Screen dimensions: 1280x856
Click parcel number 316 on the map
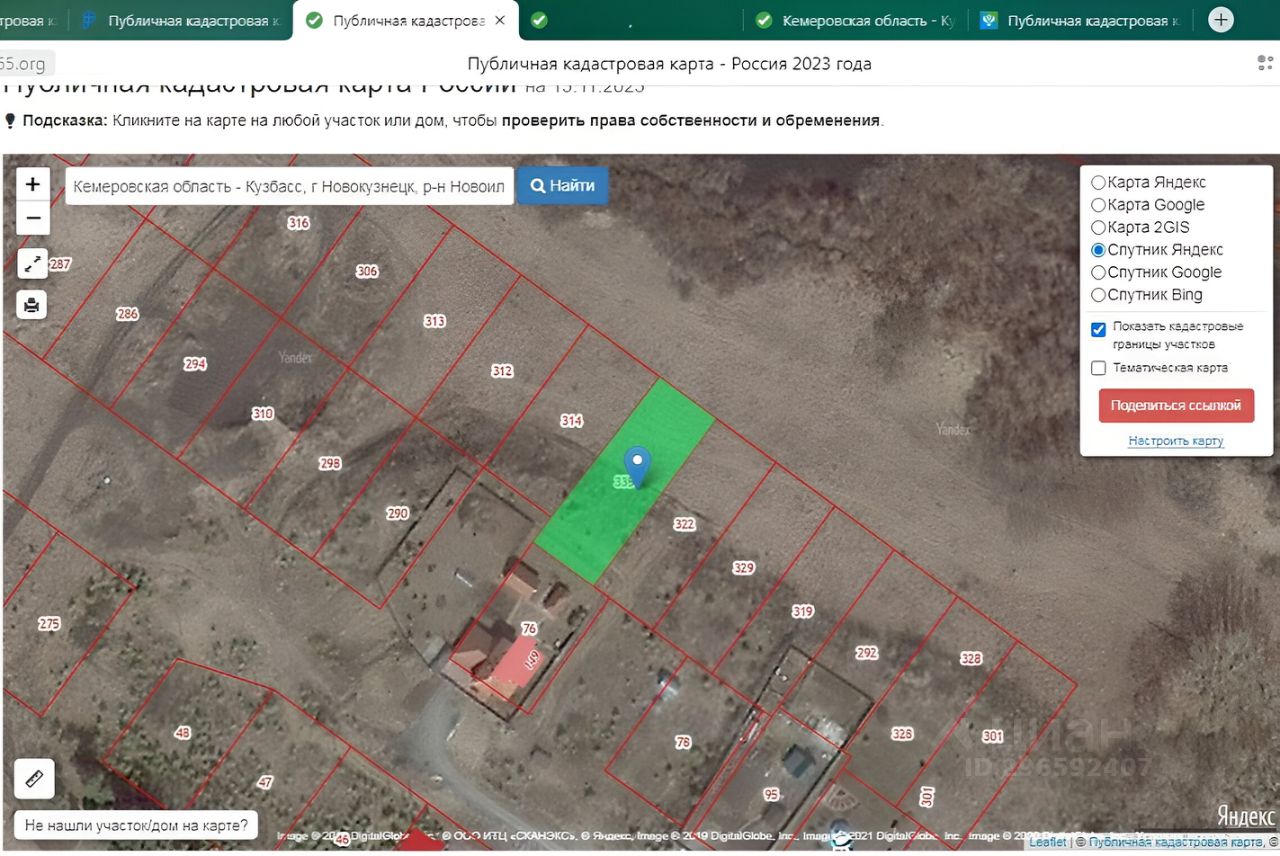(x=298, y=223)
